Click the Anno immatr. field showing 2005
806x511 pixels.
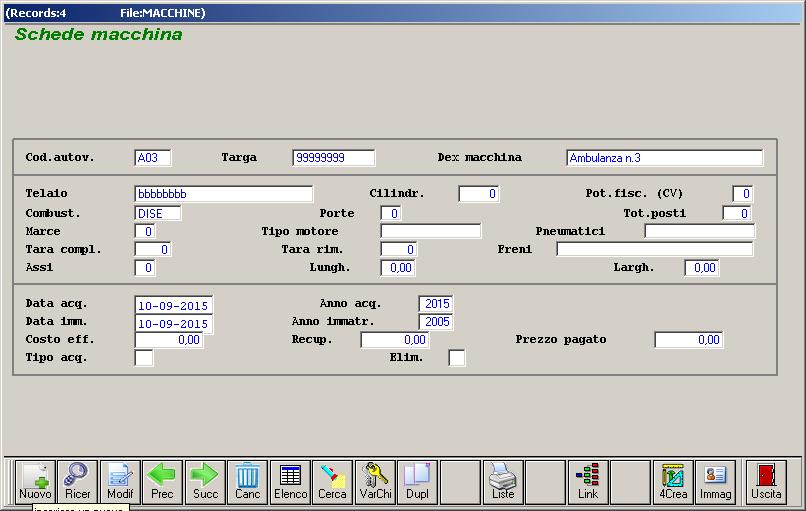click(436, 322)
